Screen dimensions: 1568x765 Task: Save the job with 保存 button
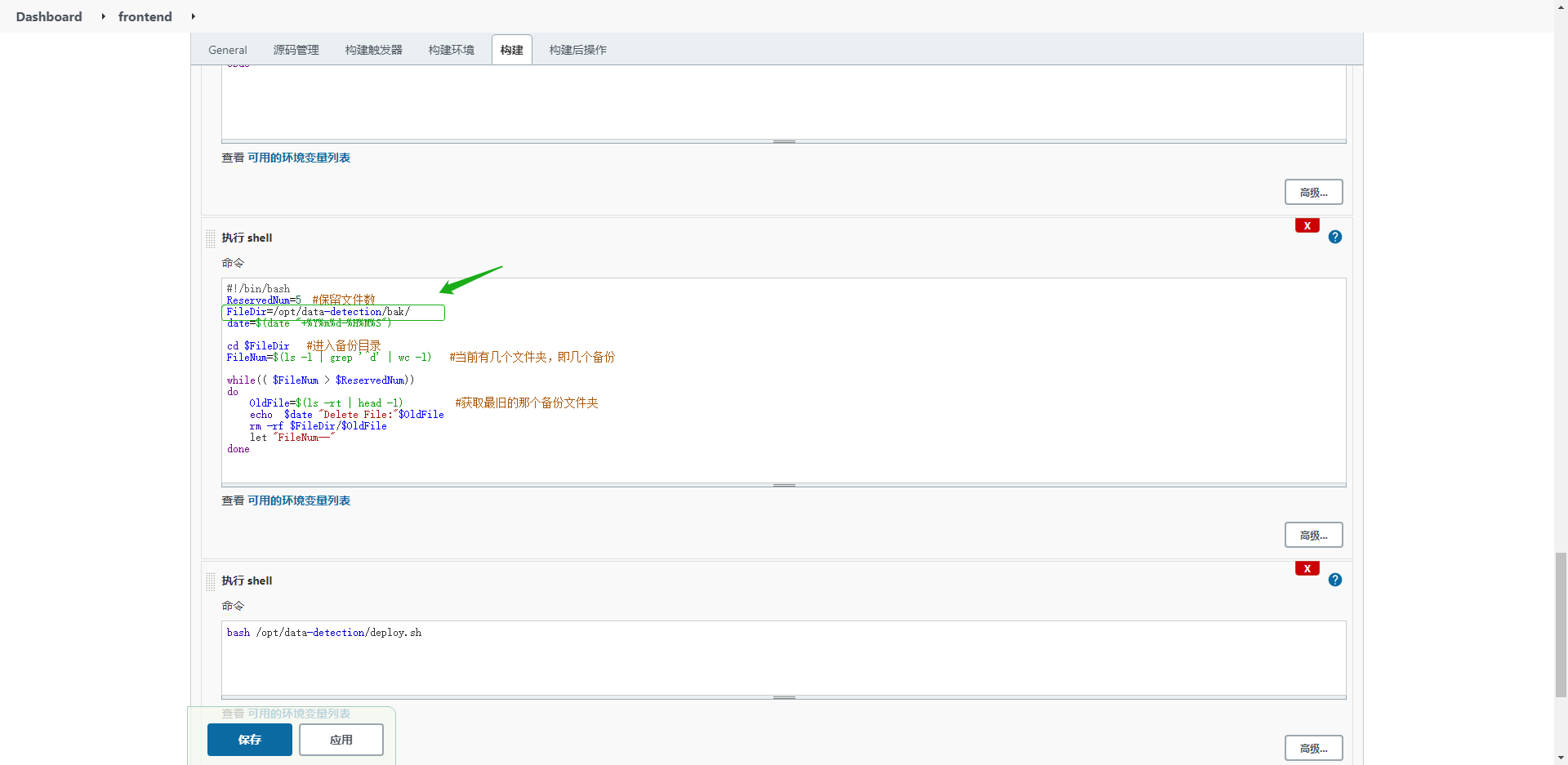click(x=250, y=740)
